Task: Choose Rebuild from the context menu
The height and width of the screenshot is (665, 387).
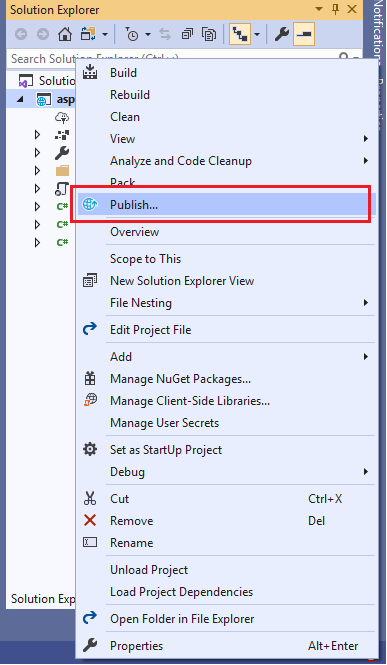Action: point(130,95)
